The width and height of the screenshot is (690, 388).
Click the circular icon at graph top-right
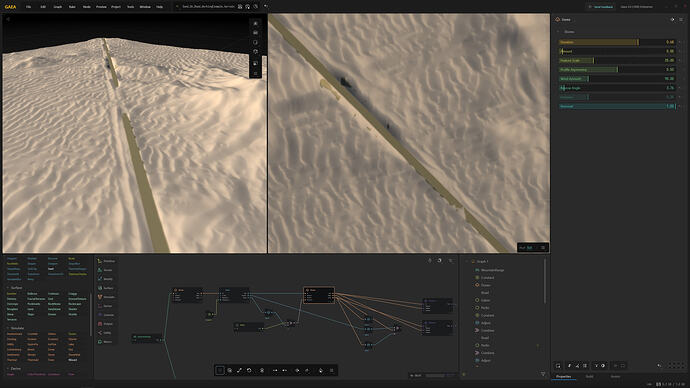point(439,260)
